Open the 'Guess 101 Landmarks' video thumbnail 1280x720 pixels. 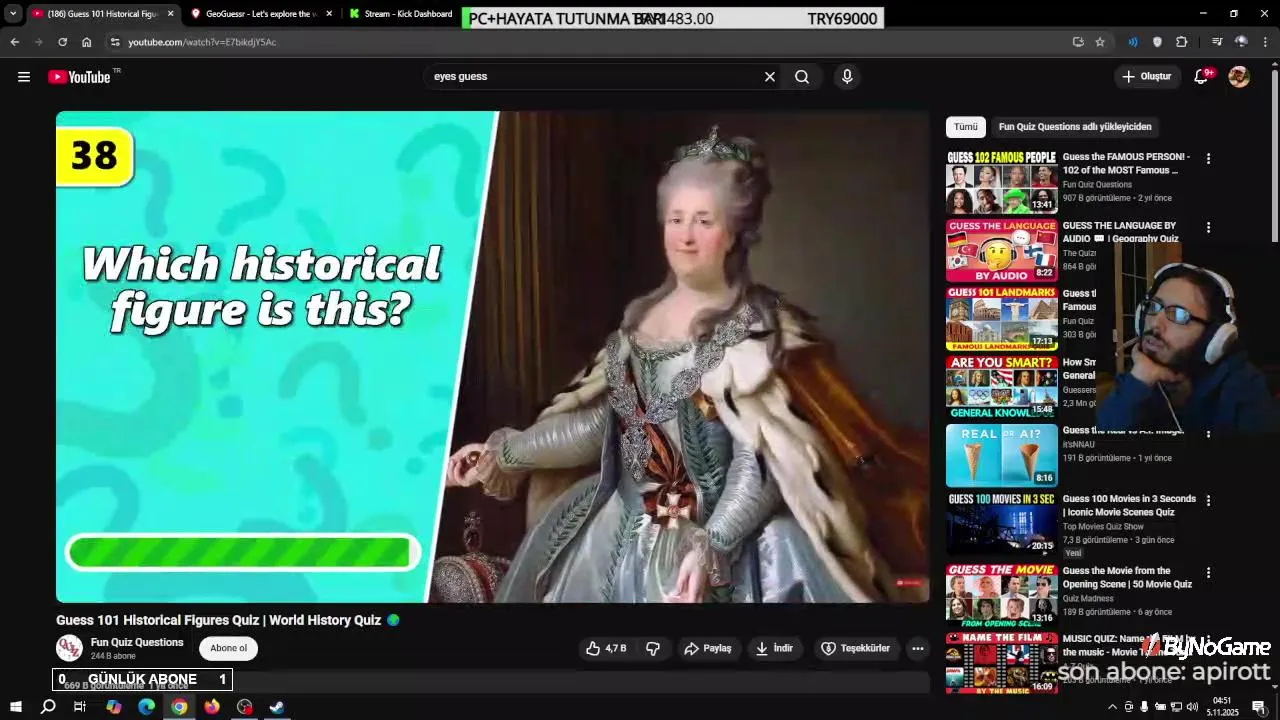[x=1002, y=318]
